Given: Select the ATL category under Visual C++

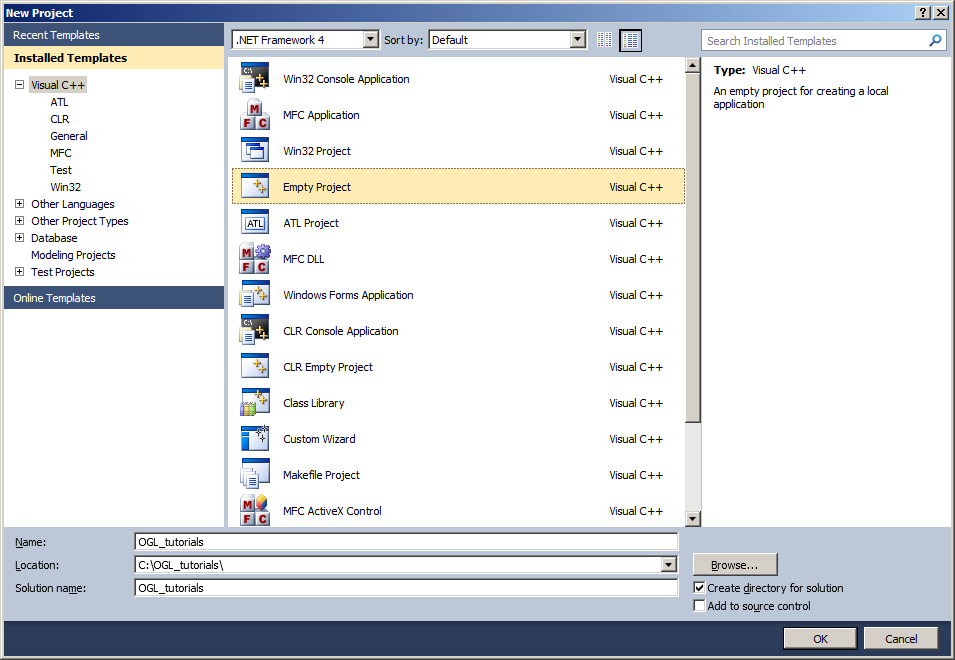Looking at the screenshot, I should pyautogui.click(x=59, y=102).
